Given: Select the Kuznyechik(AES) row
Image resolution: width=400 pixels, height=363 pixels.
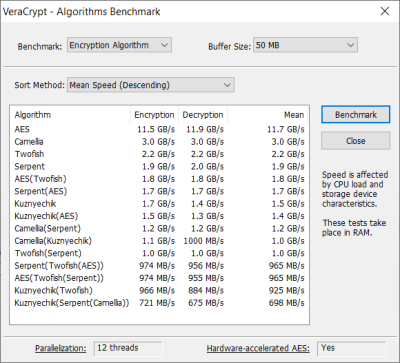Looking at the screenshot, I should tap(159, 216).
